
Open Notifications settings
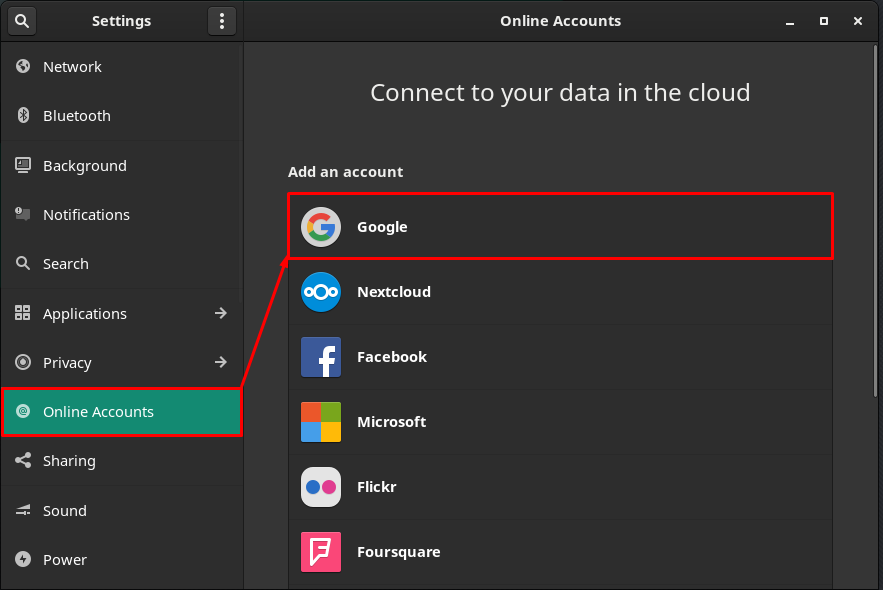tap(122, 214)
